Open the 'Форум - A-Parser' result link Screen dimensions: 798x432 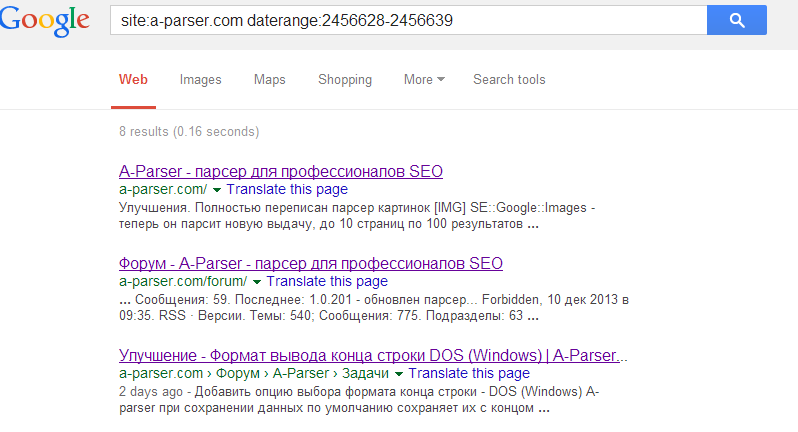tap(311, 264)
